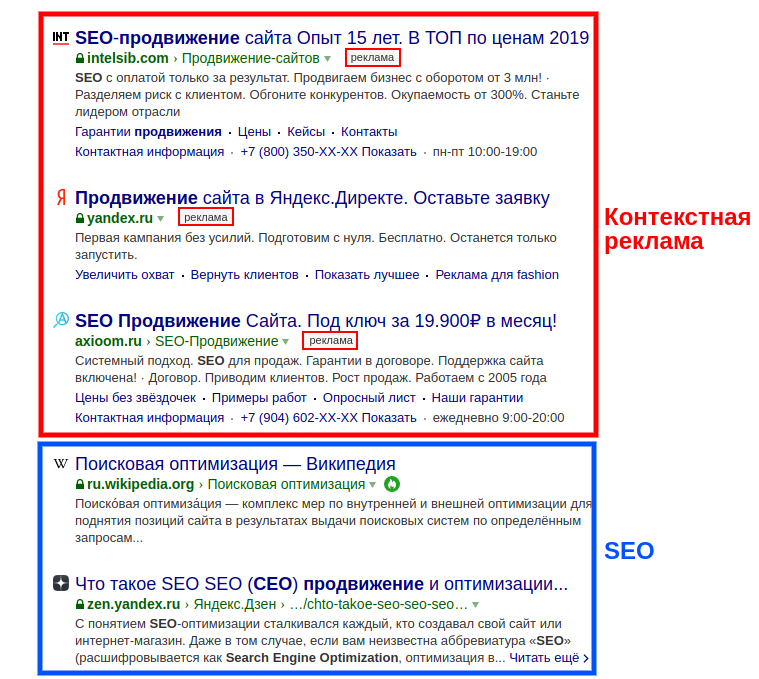Expand dropdown arrow after zen.yandex.ru path
The image size is (759, 679).
coord(475,604)
